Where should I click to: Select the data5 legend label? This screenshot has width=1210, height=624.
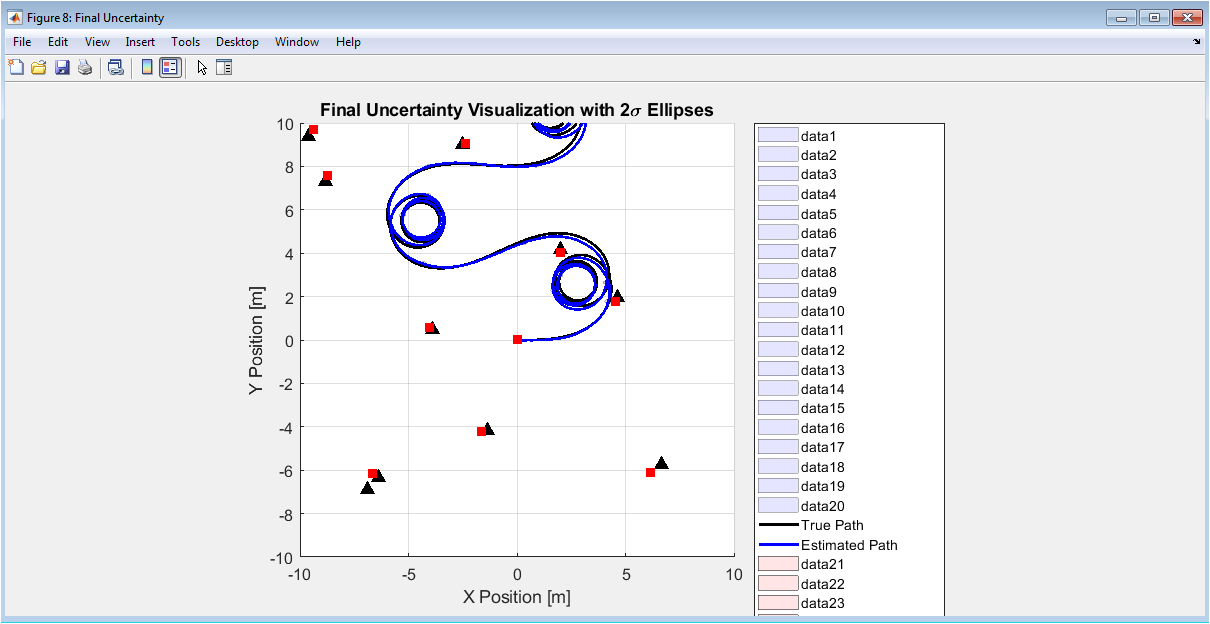pos(819,213)
